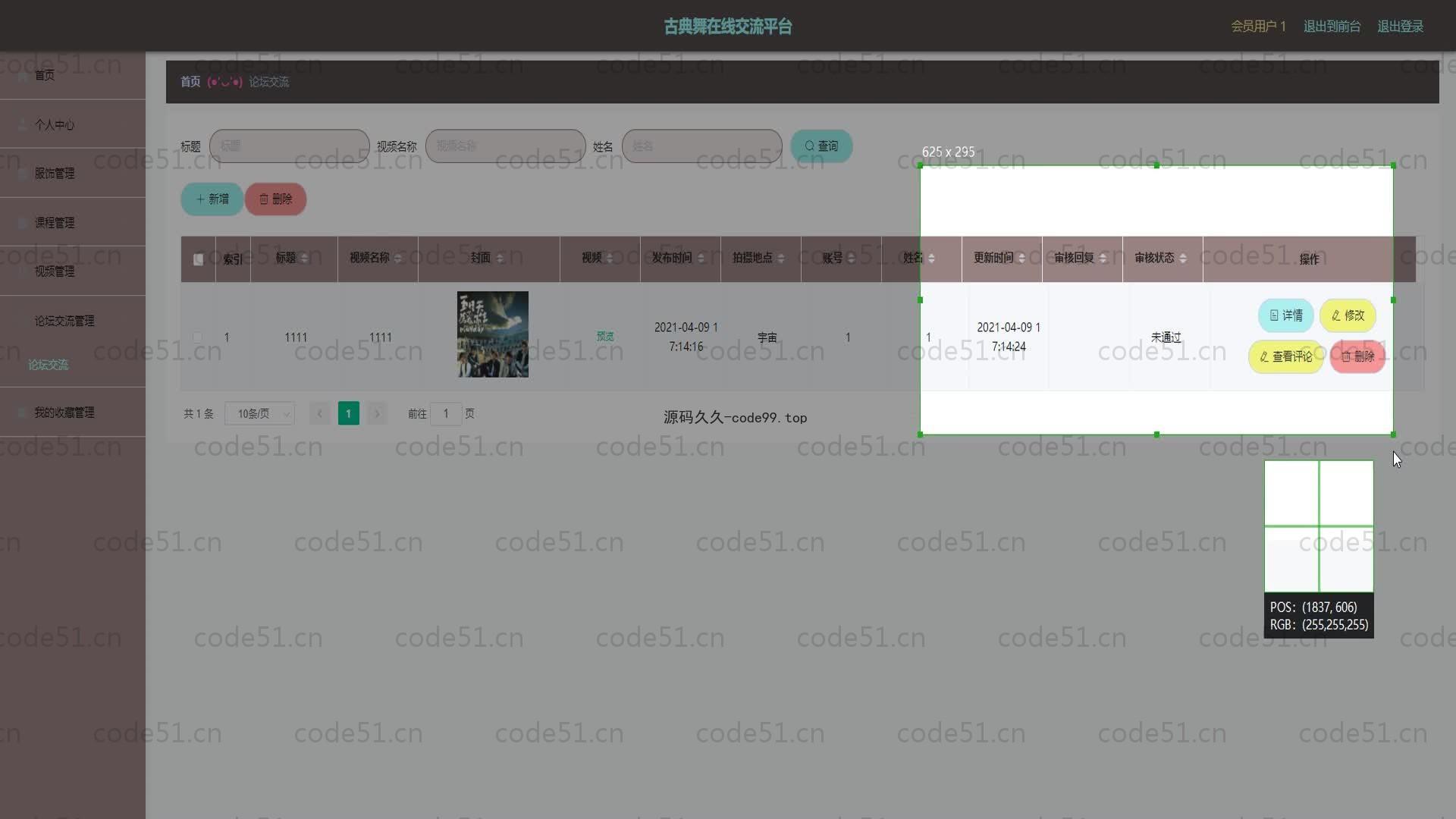Click the 新增 add button
Image resolution: width=1456 pixels, height=819 pixels.
click(x=212, y=199)
